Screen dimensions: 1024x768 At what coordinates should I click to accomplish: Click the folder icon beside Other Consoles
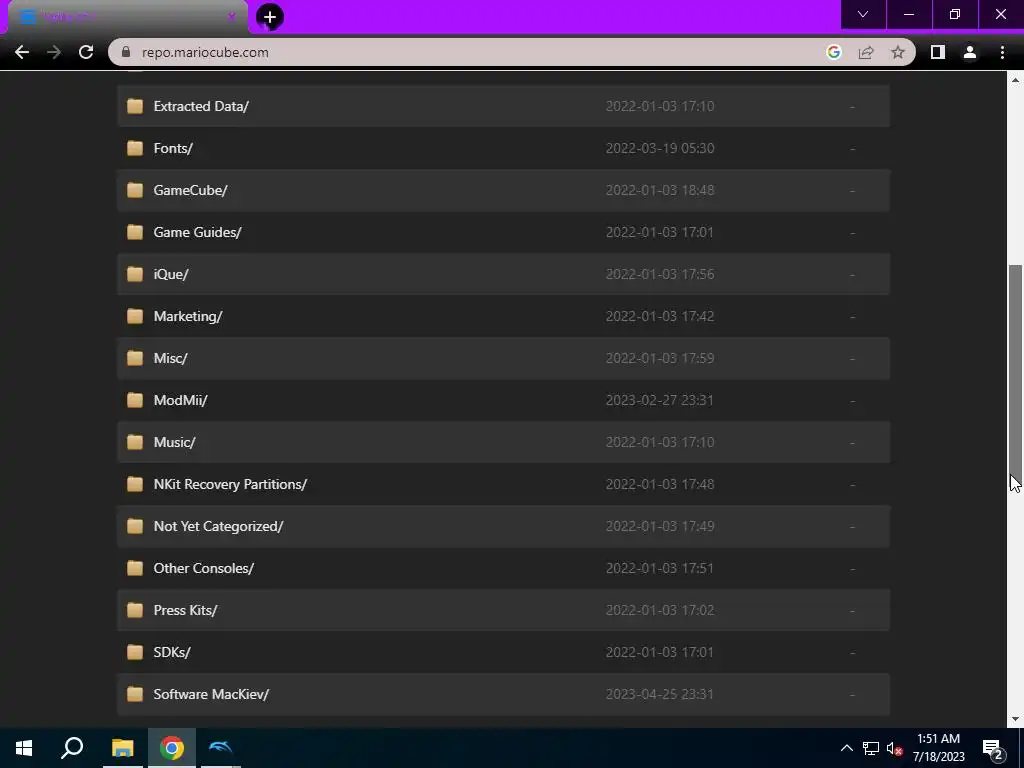point(135,568)
